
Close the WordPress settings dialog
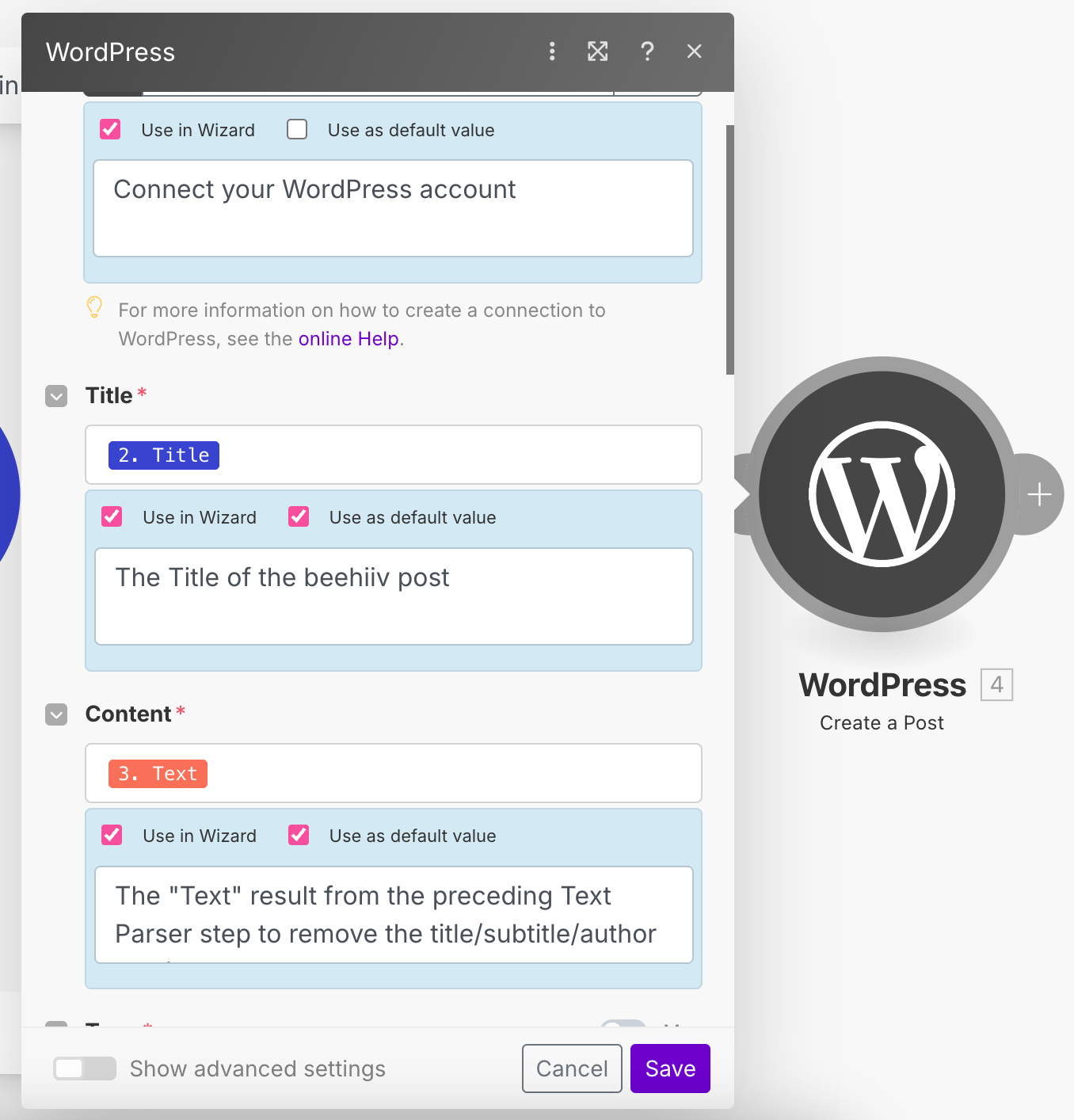pyautogui.click(x=695, y=51)
